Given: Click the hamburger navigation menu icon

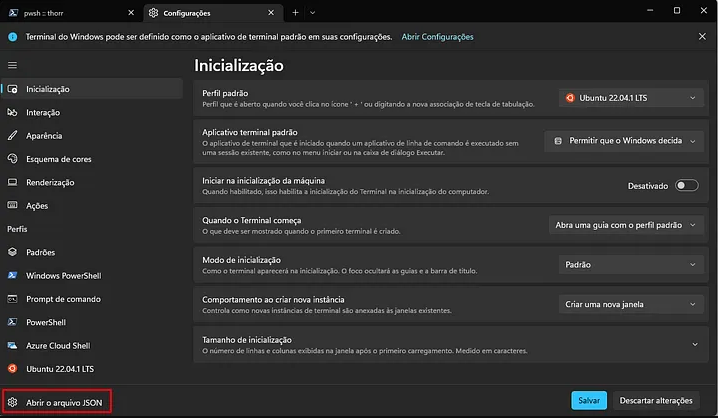Looking at the screenshot, I should coord(12,65).
